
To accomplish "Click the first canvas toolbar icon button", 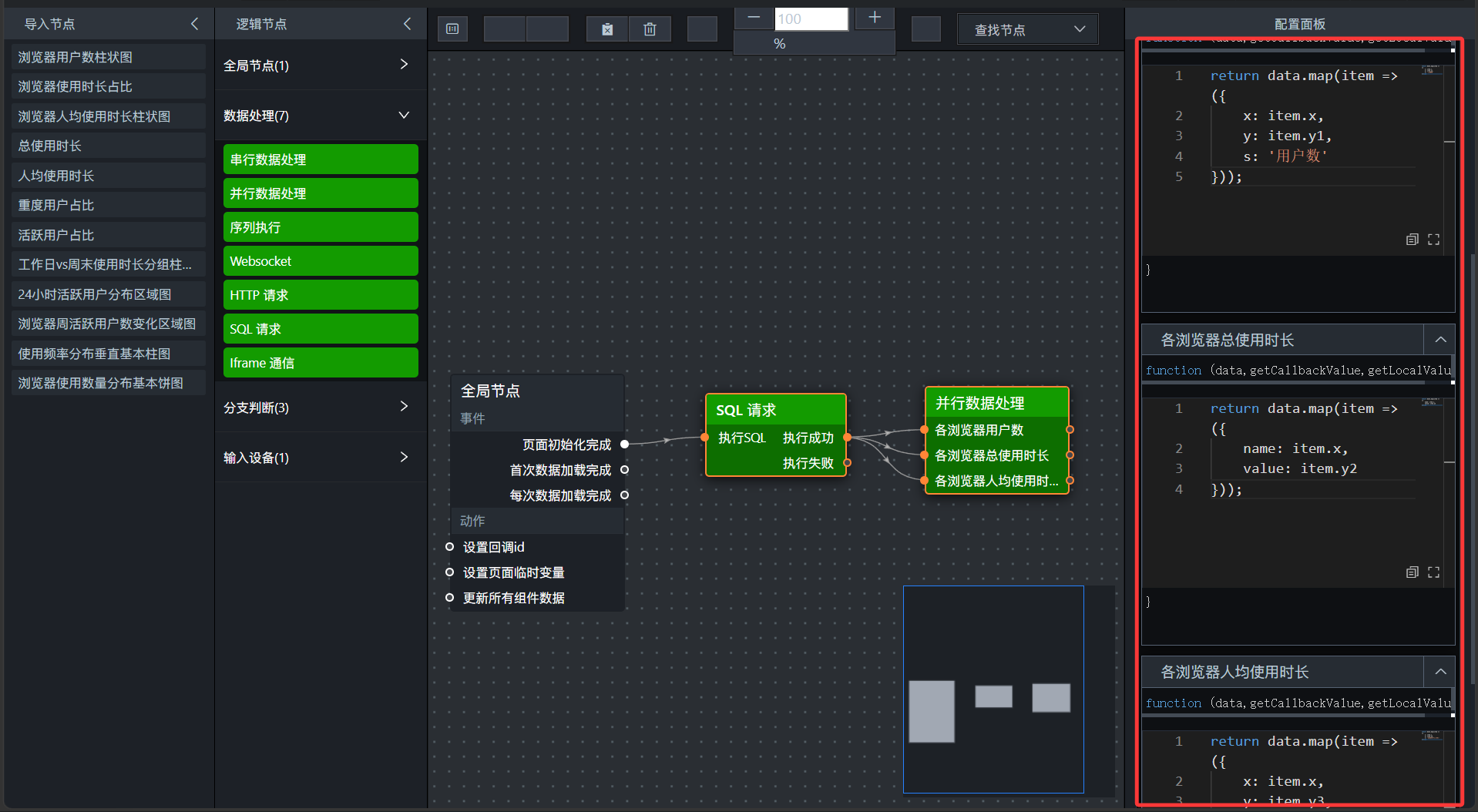I will [452, 29].
